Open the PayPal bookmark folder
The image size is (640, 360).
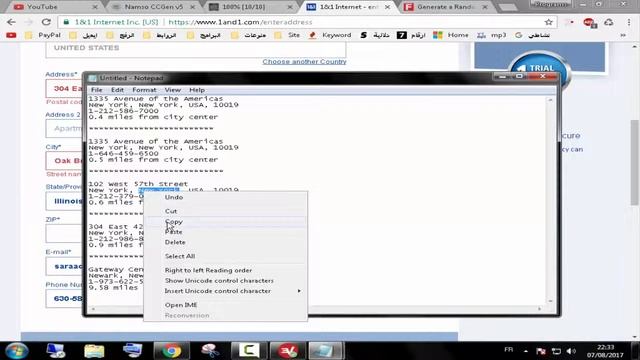pos(43,36)
